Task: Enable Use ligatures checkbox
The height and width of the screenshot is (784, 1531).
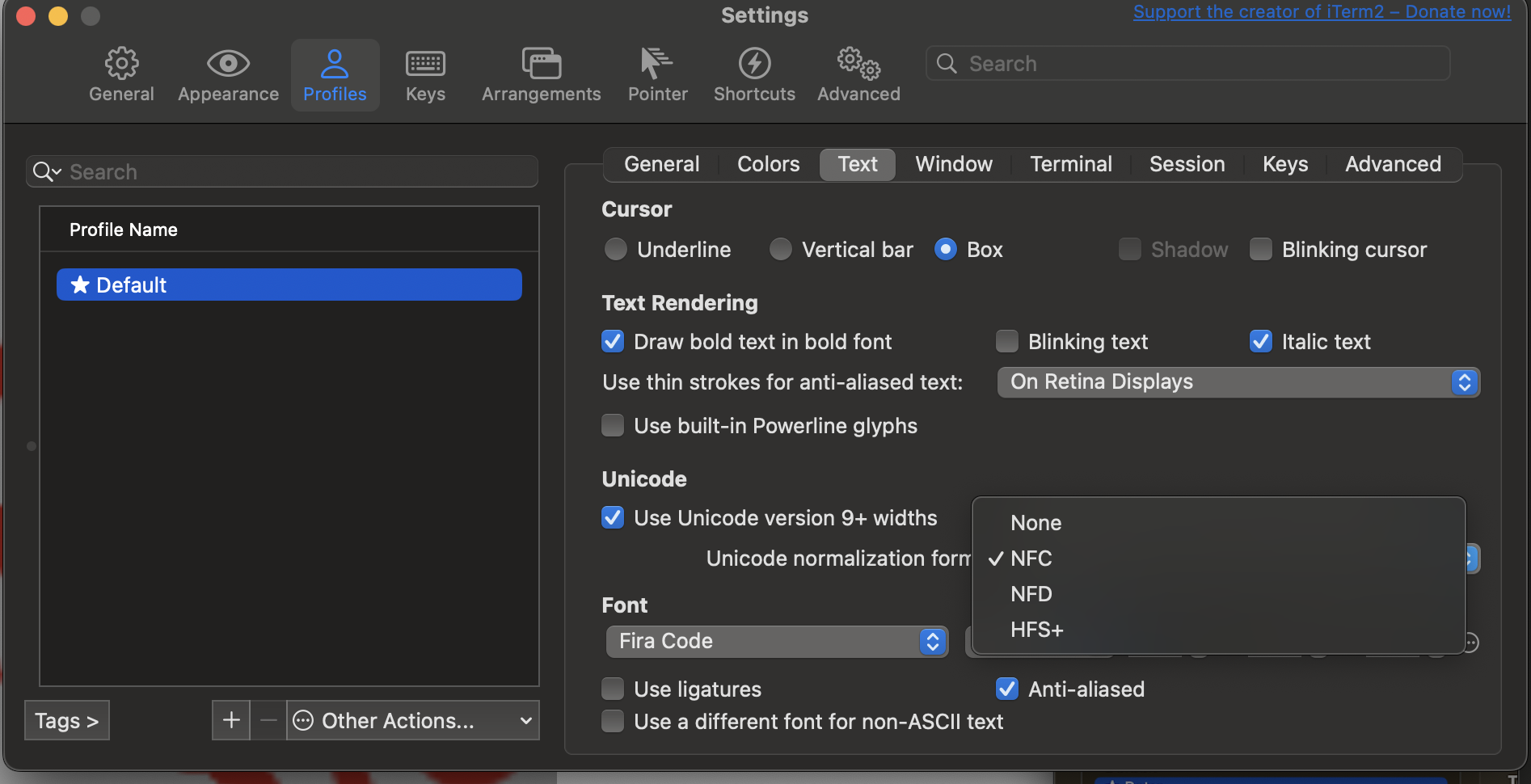Action: (x=613, y=689)
